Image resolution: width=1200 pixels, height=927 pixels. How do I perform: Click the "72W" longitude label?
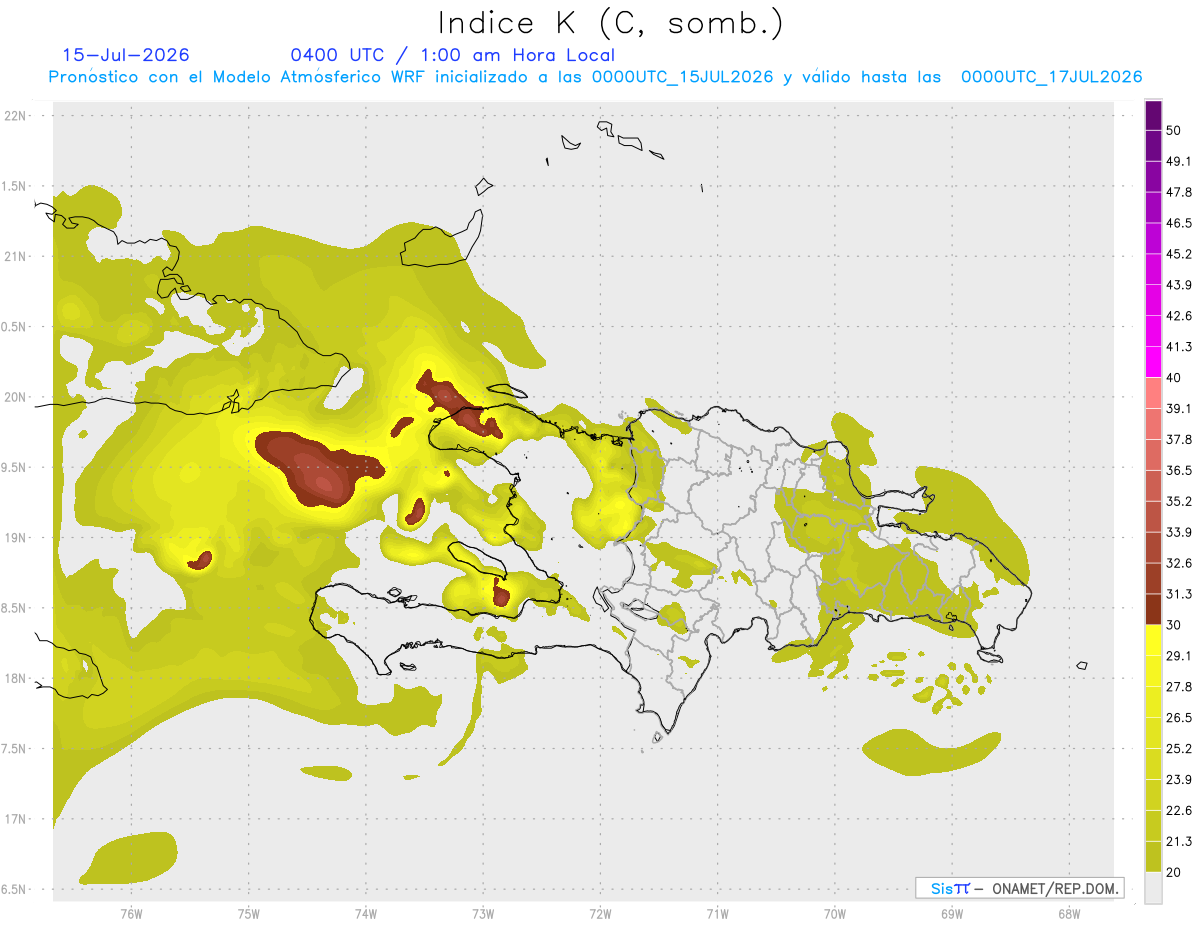pyautogui.click(x=600, y=913)
